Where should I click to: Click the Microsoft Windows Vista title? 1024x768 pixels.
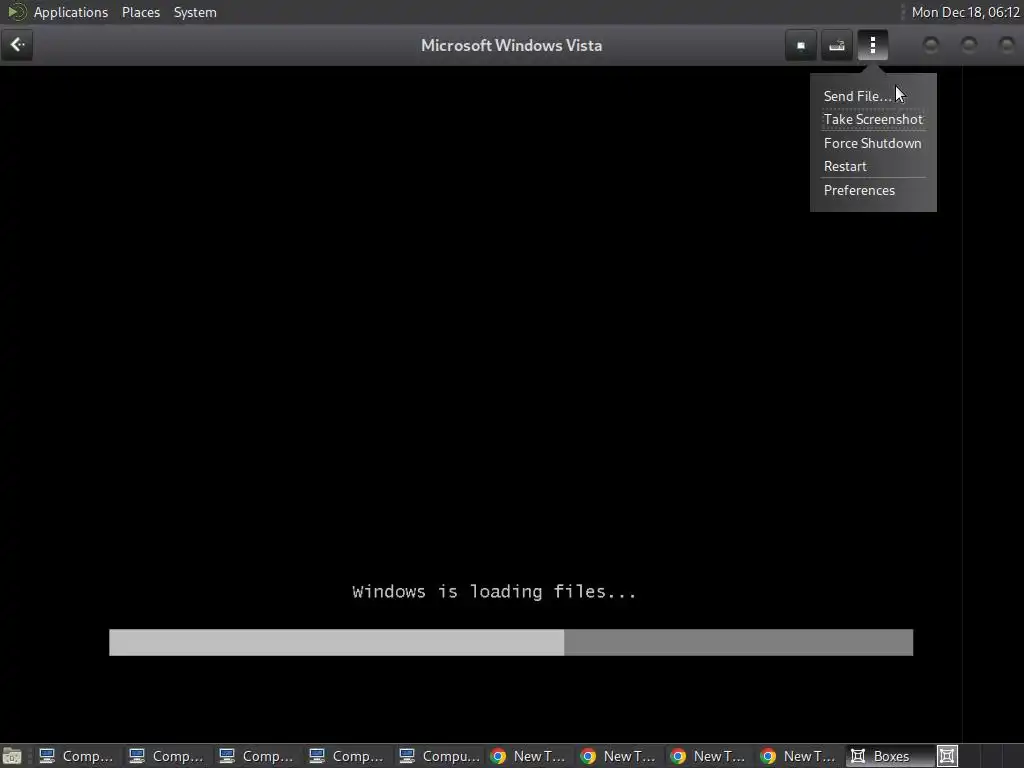[511, 46]
